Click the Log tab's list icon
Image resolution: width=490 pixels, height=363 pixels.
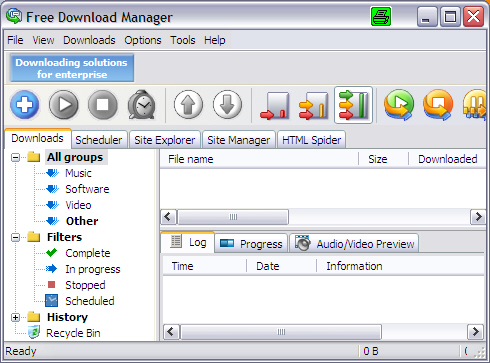point(176,241)
